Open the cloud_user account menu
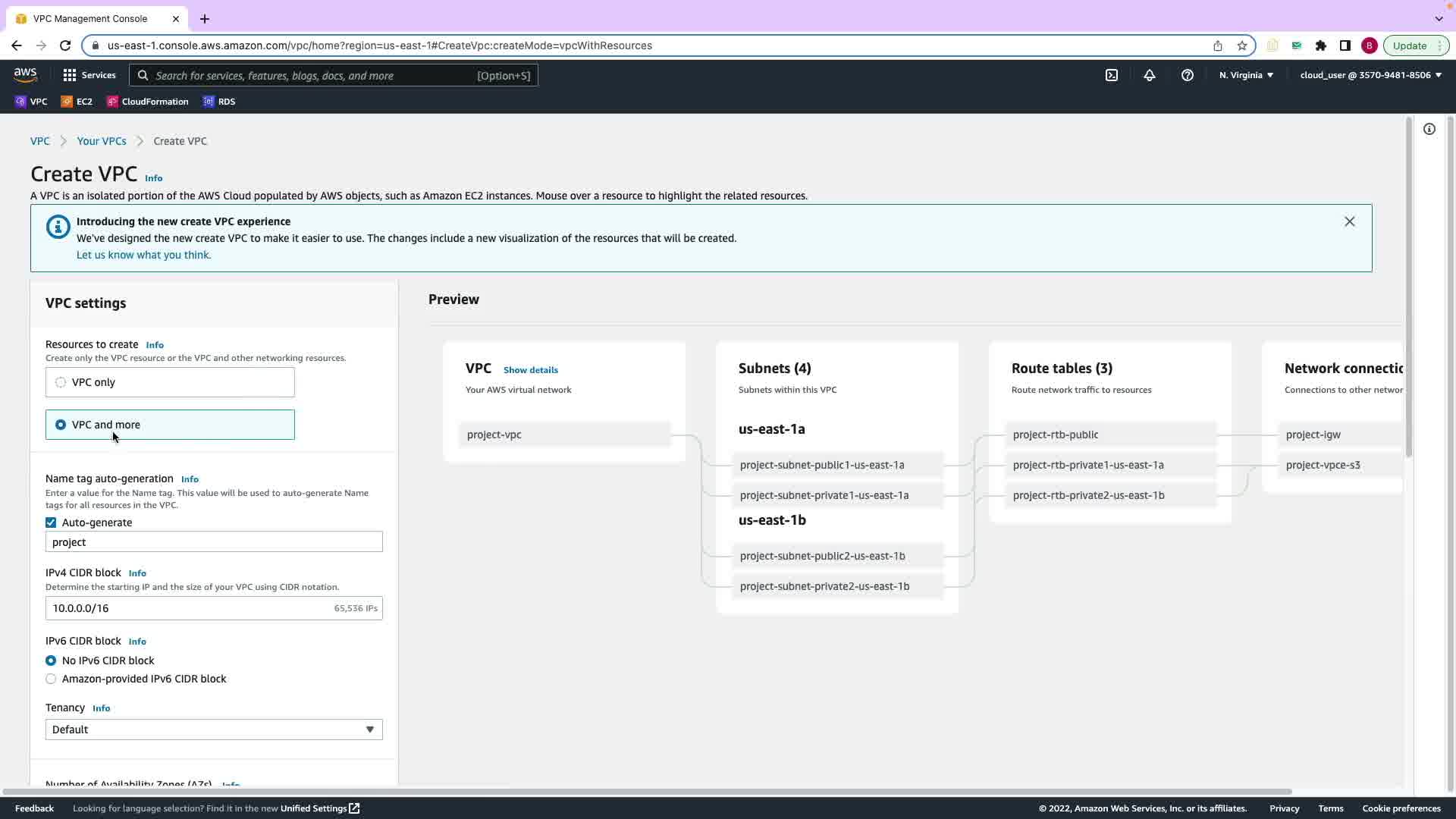 (1370, 75)
